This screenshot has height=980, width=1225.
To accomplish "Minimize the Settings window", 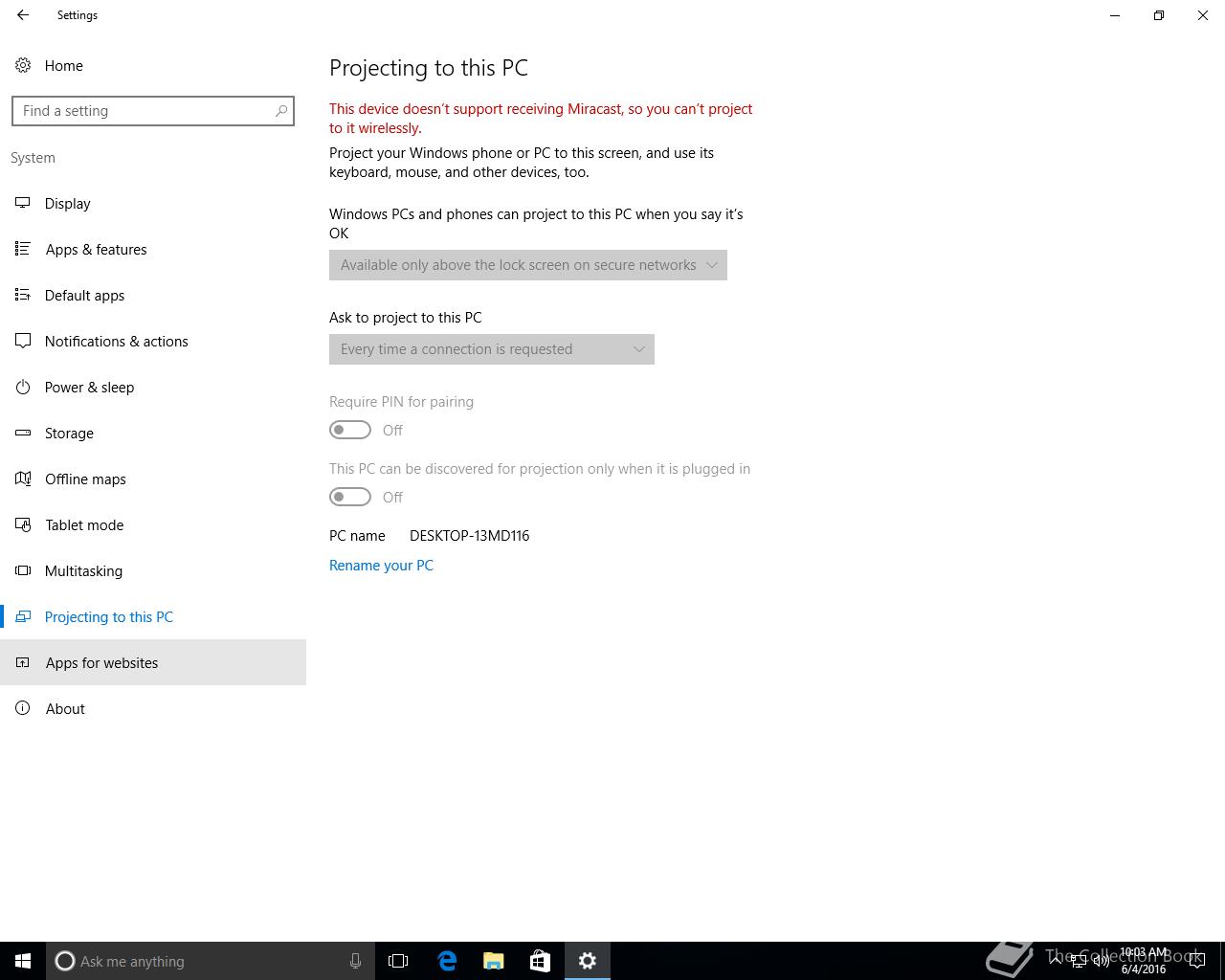I will [1115, 15].
